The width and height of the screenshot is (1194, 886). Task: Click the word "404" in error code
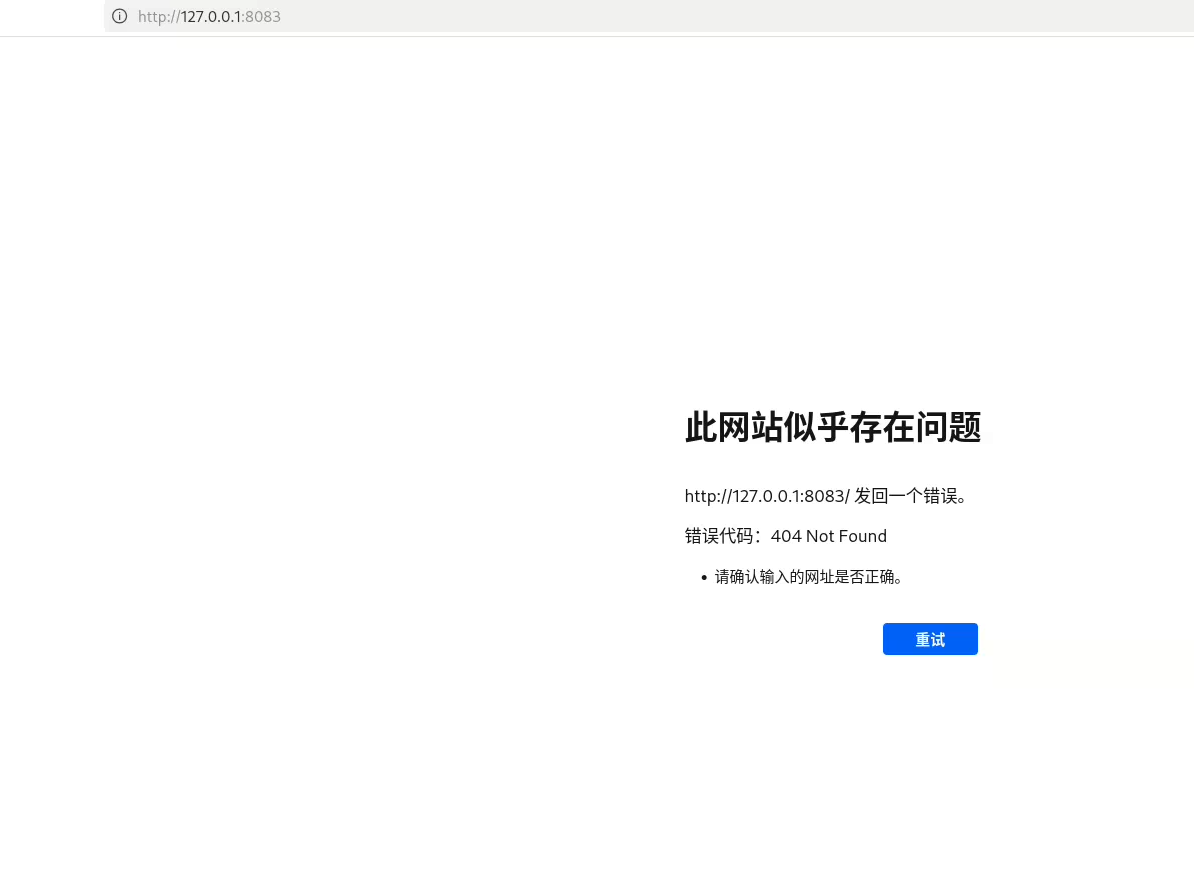tap(786, 536)
